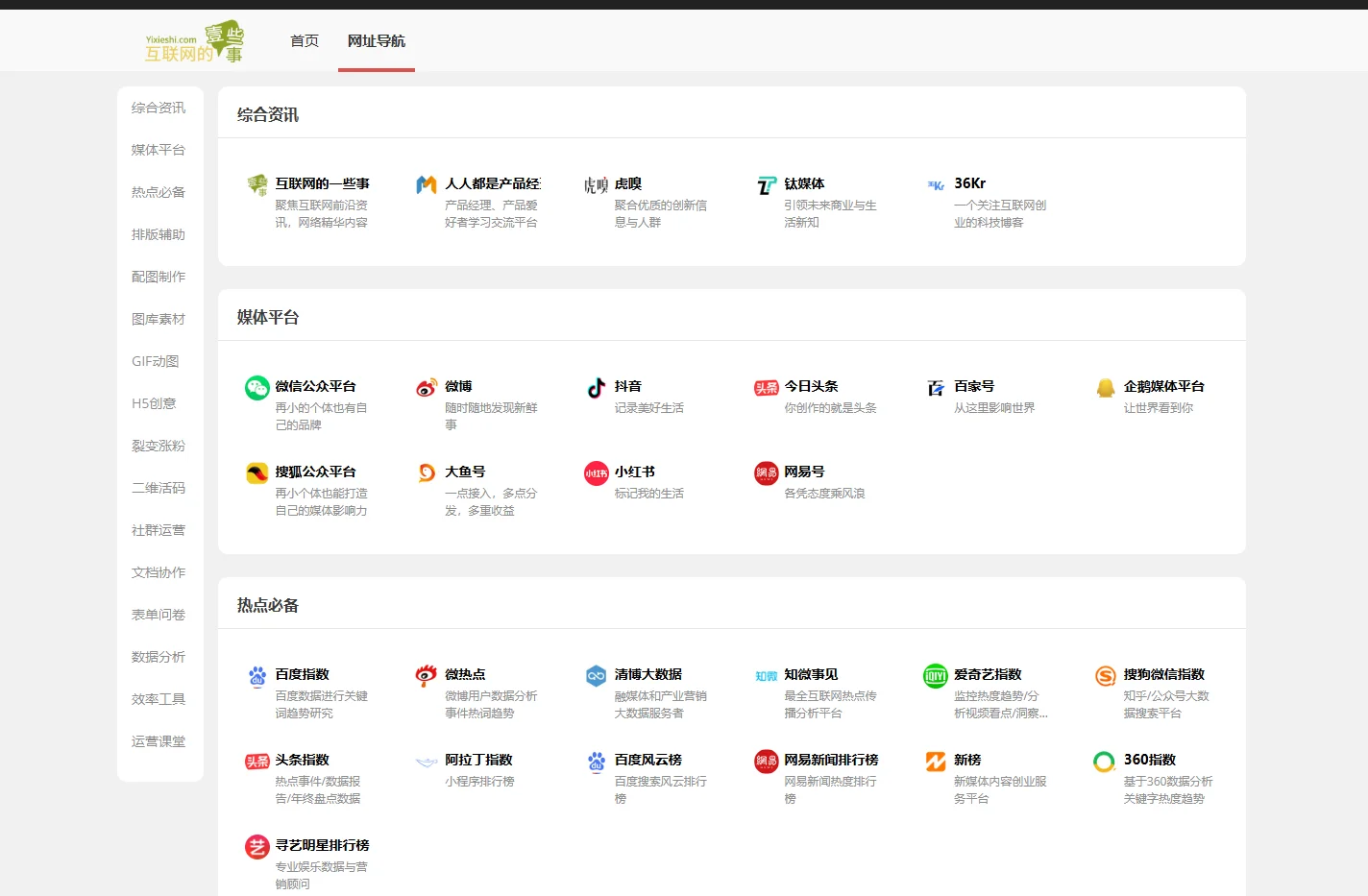Screen dimensions: 1368x896
Task: Choose 二维活码 in the sidebar
Action: click(159, 488)
